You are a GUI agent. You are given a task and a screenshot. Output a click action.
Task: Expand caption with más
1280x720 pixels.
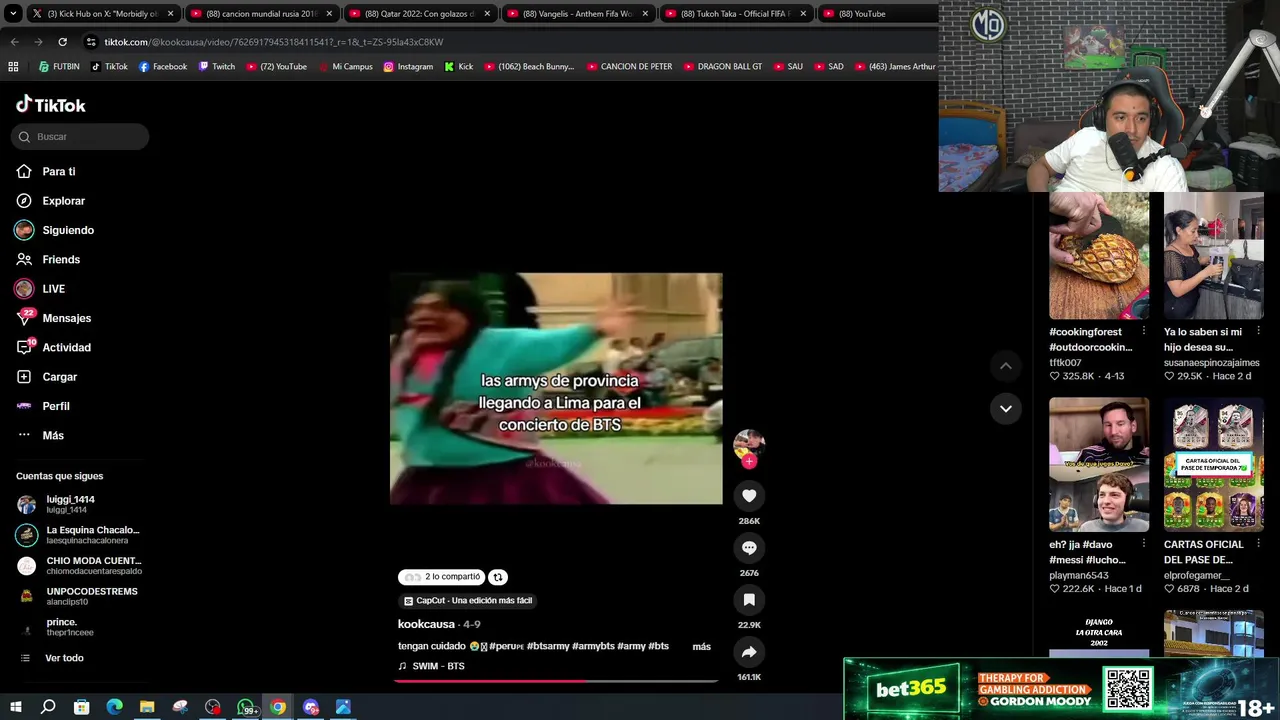coord(702,647)
